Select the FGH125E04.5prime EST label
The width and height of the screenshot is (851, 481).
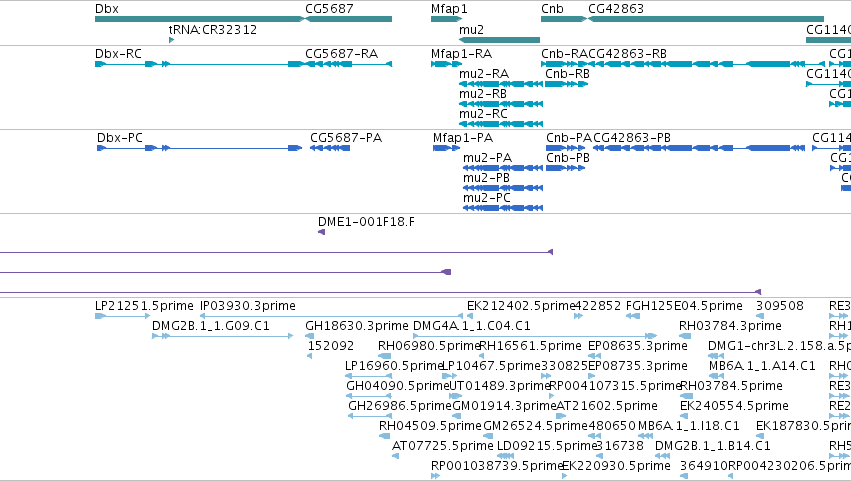coord(684,306)
